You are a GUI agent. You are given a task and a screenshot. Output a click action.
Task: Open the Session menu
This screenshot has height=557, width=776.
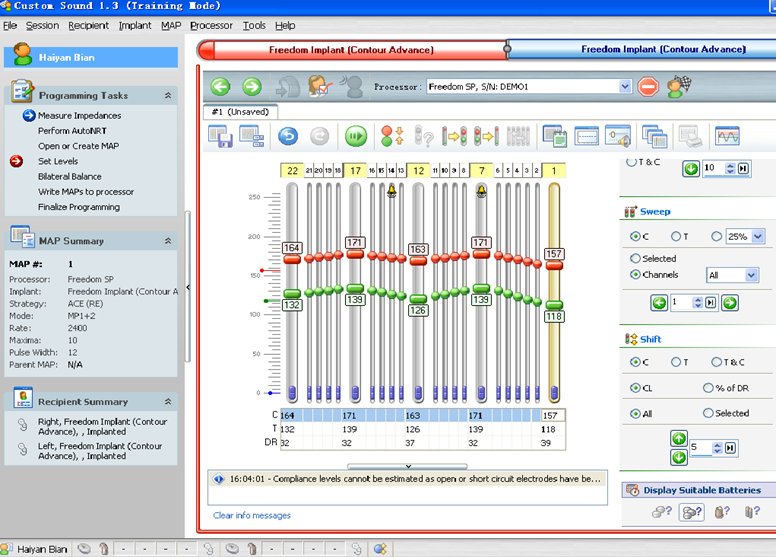[42, 25]
